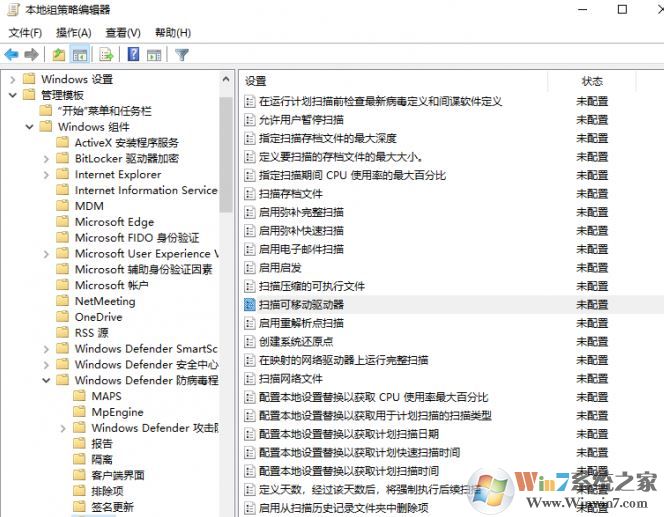Select “开始”菜单和任务栏 tree item
Viewport: 664px width, 517px height.
105,111
